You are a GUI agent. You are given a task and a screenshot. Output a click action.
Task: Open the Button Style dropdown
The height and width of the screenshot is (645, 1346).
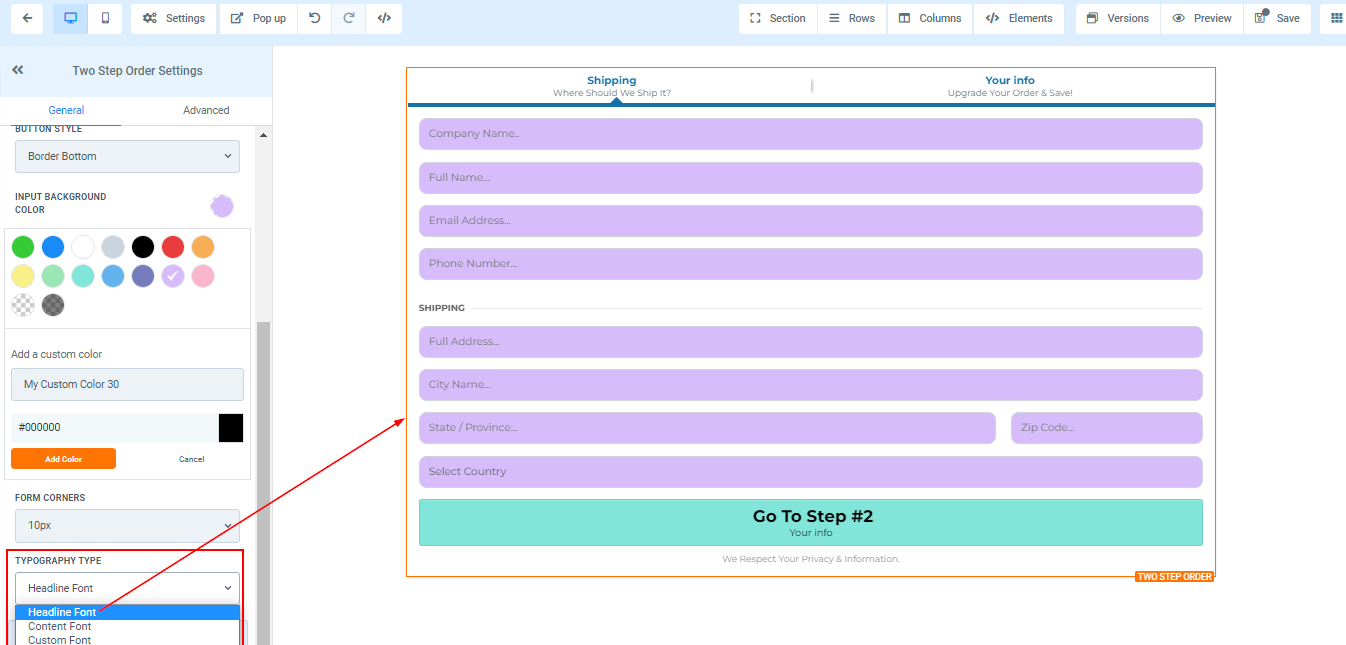click(127, 156)
